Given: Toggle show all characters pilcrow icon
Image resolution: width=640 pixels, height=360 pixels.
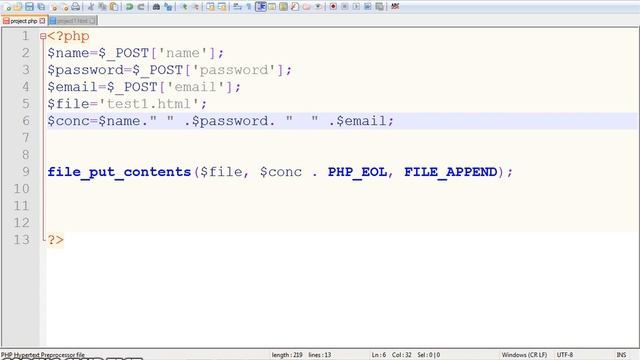Looking at the screenshot, I should [249, 7].
